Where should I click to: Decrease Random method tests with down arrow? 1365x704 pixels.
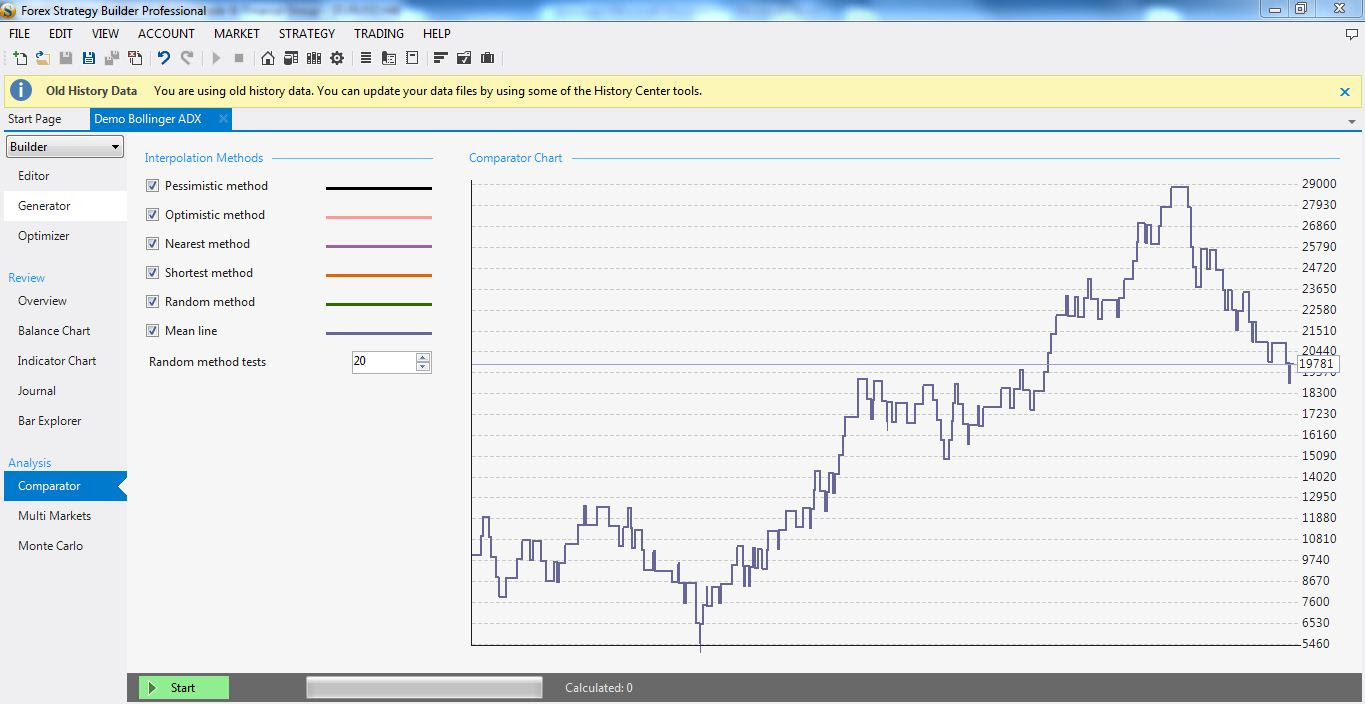tap(423, 367)
